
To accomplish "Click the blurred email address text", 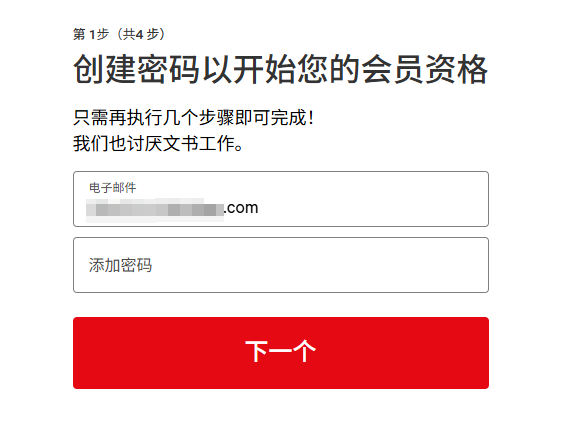I will (x=155, y=209).
